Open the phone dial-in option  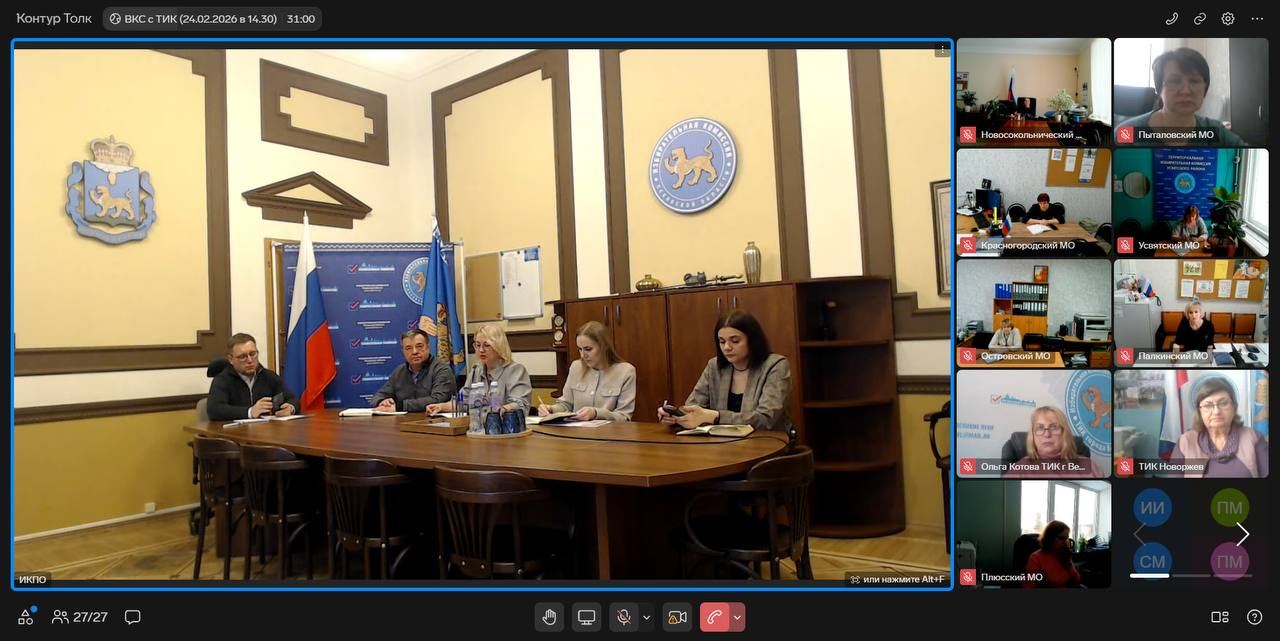click(1172, 18)
